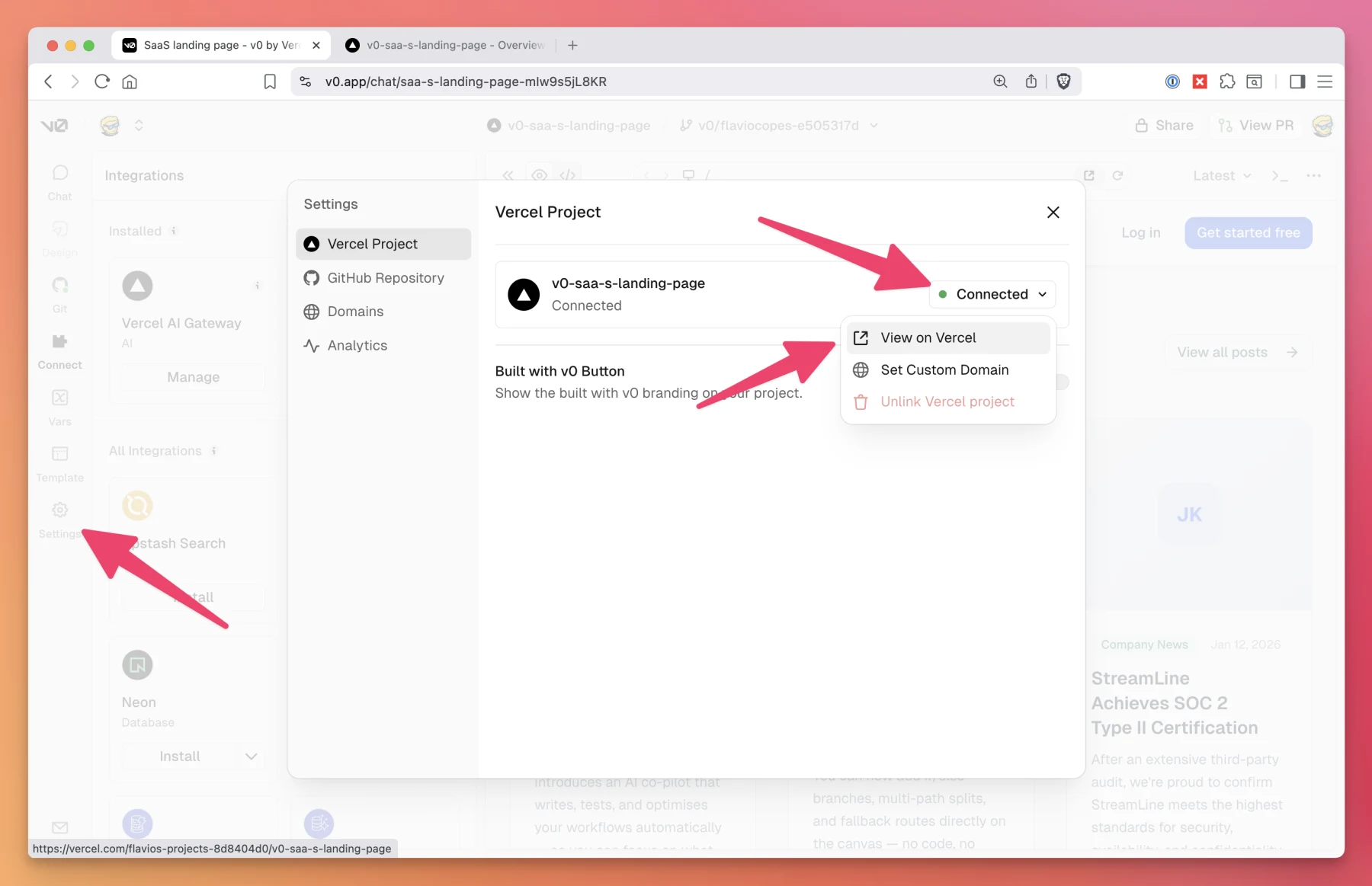The width and height of the screenshot is (1372, 886).
Task: Collapse the Connected status dropdown
Action: click(992, 294)
